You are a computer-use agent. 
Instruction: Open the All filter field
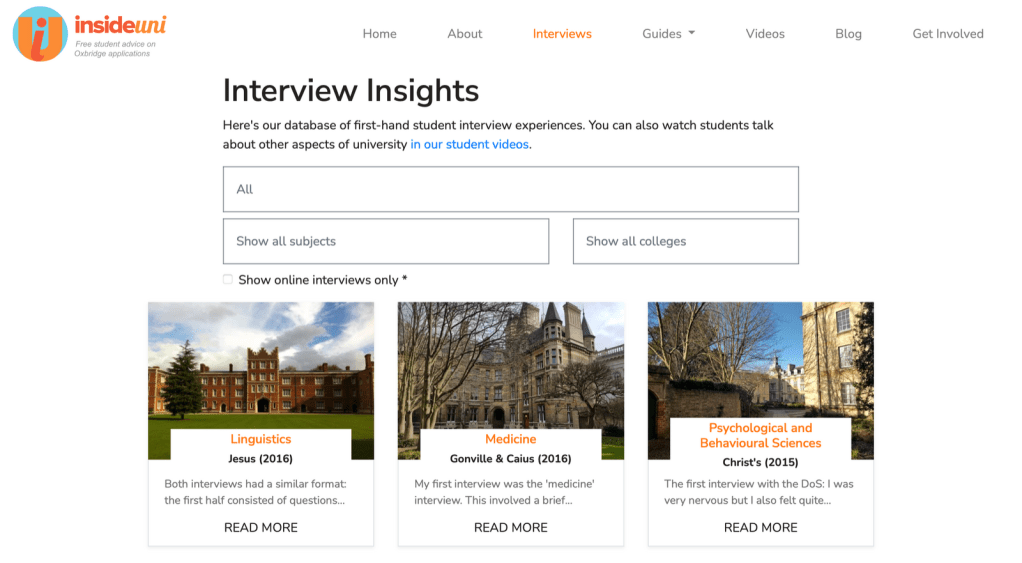tap(510, 189)
